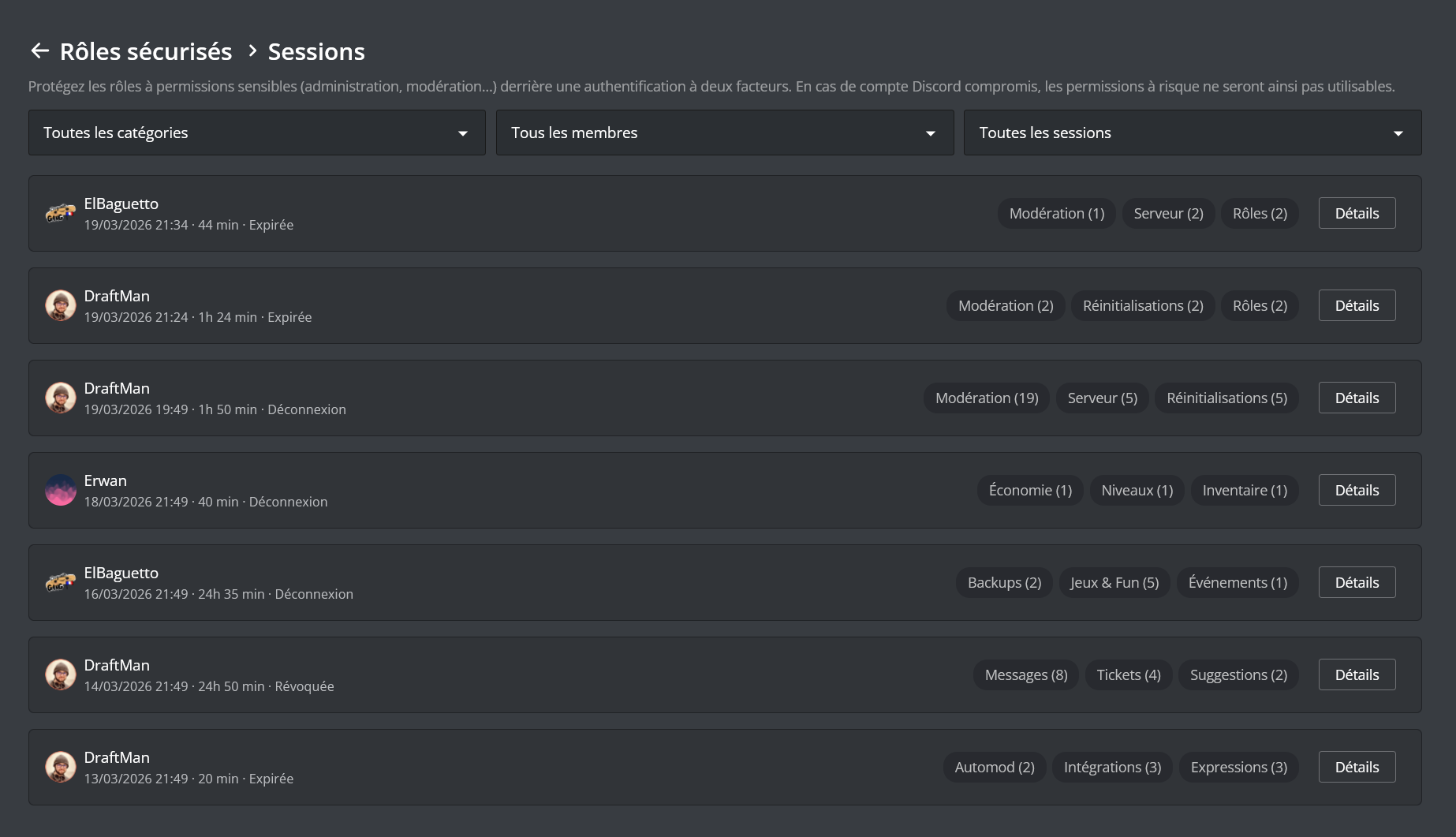Screen dimensions: 1456x837
Task: Select the Modération (19) tag
Action: click(x=986, y=398)
